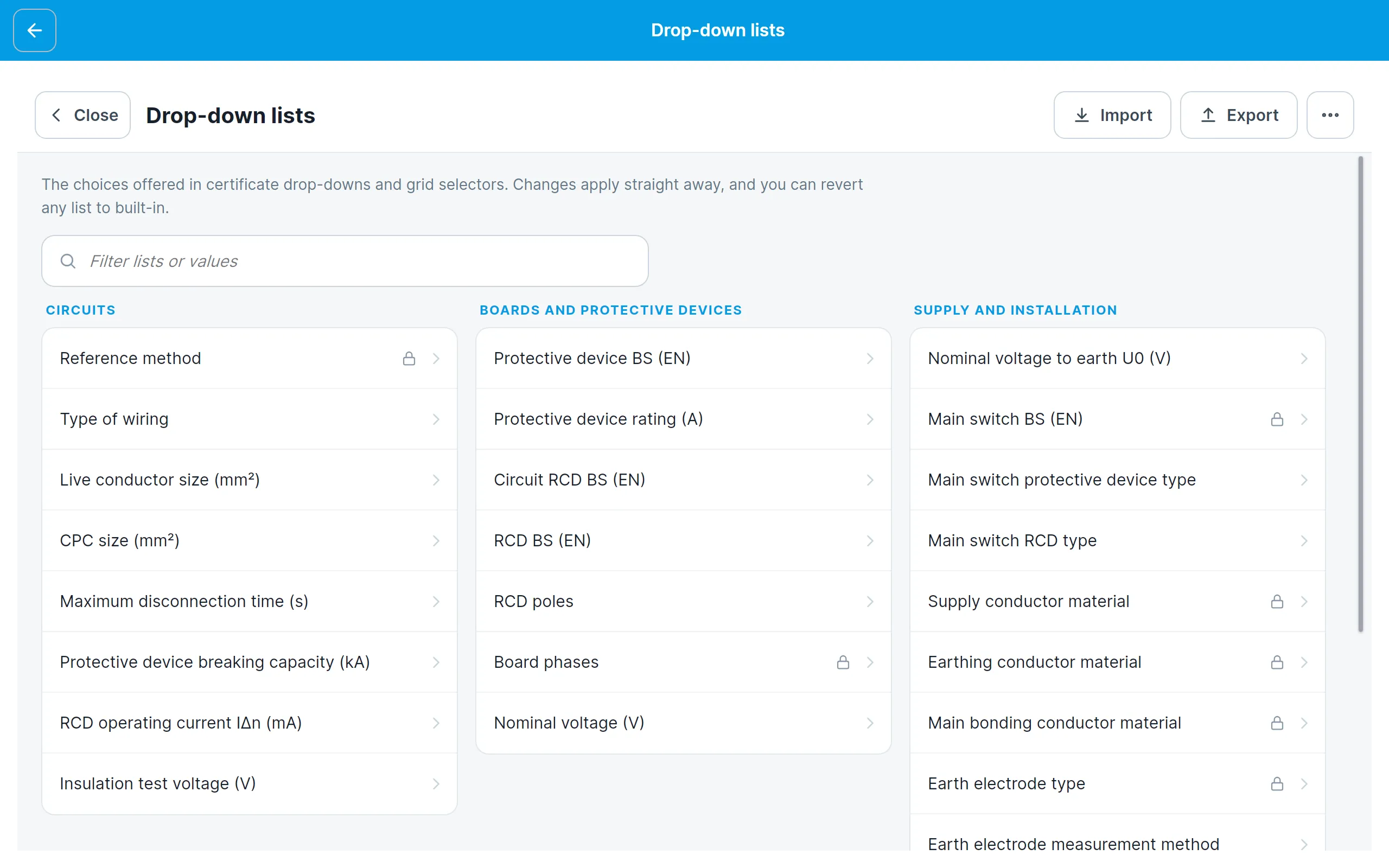Click the Close button

(82, 115)
